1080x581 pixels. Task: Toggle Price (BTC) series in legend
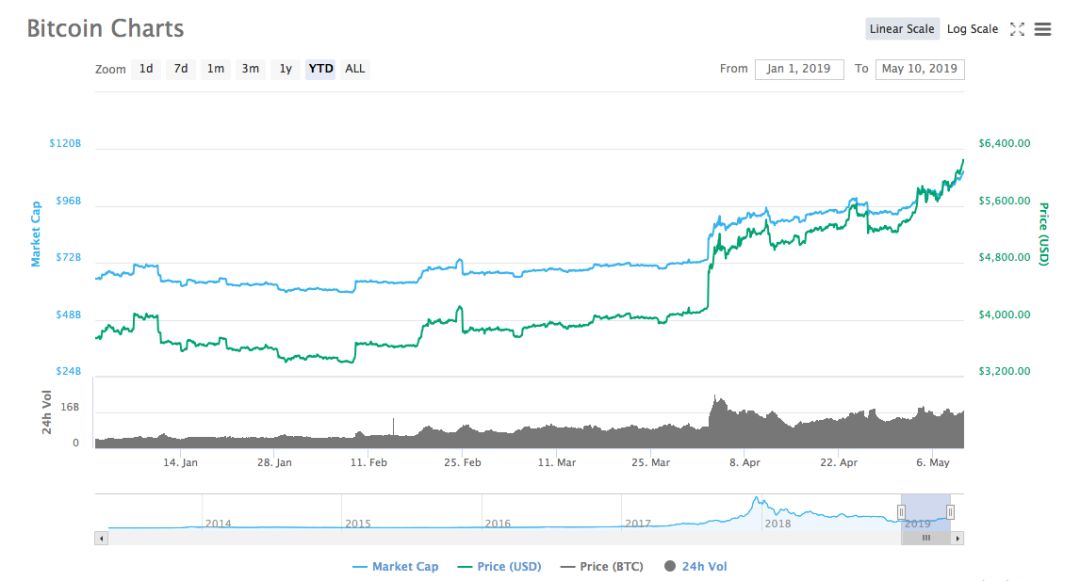[x=602, y=567]
